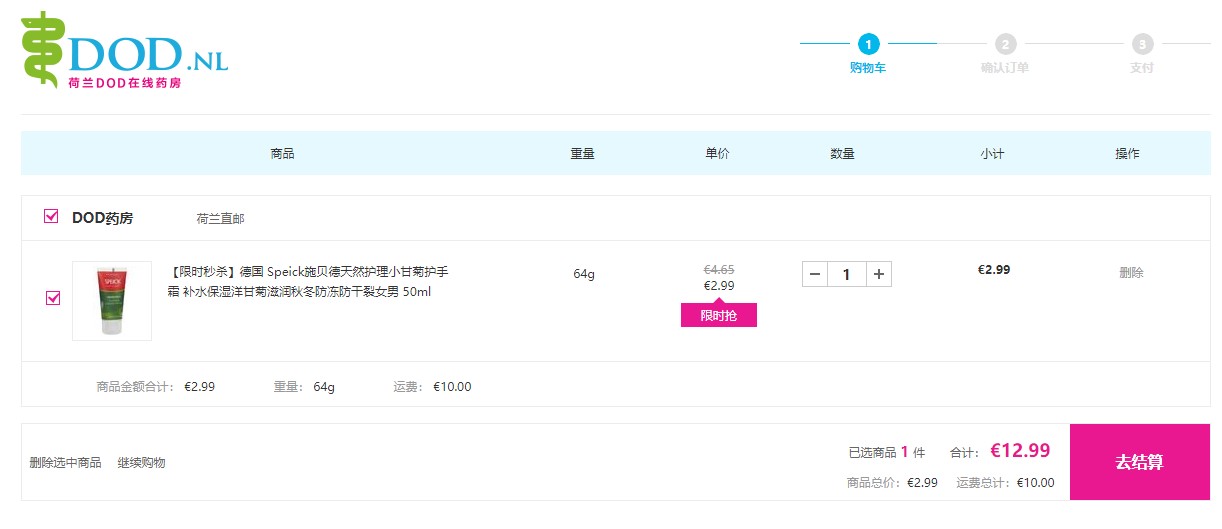
Task: Click the 去结算 checkout button
Action: (x=1139, y=462)
